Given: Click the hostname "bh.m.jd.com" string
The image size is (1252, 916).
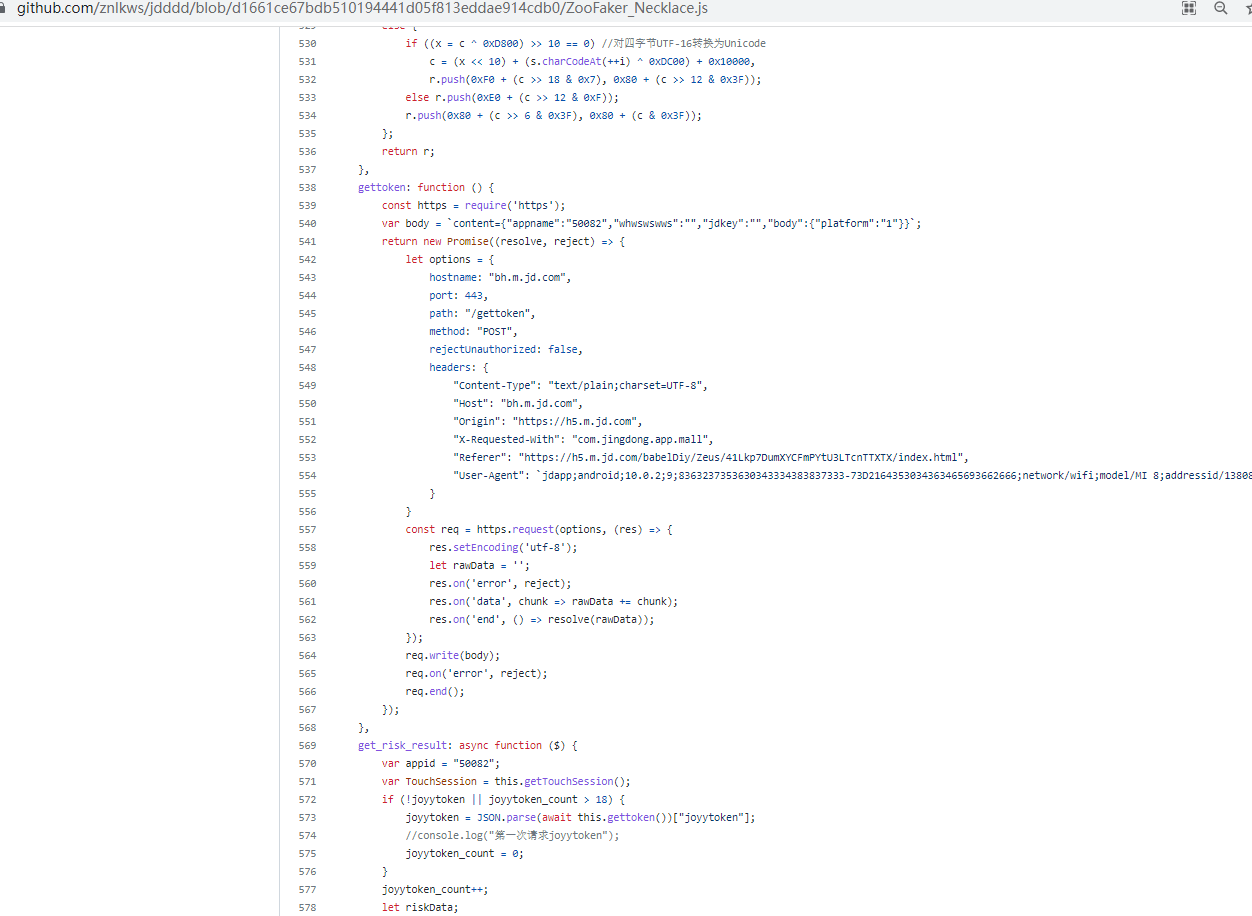Looking at the screenshot, I should coord(529,277).
